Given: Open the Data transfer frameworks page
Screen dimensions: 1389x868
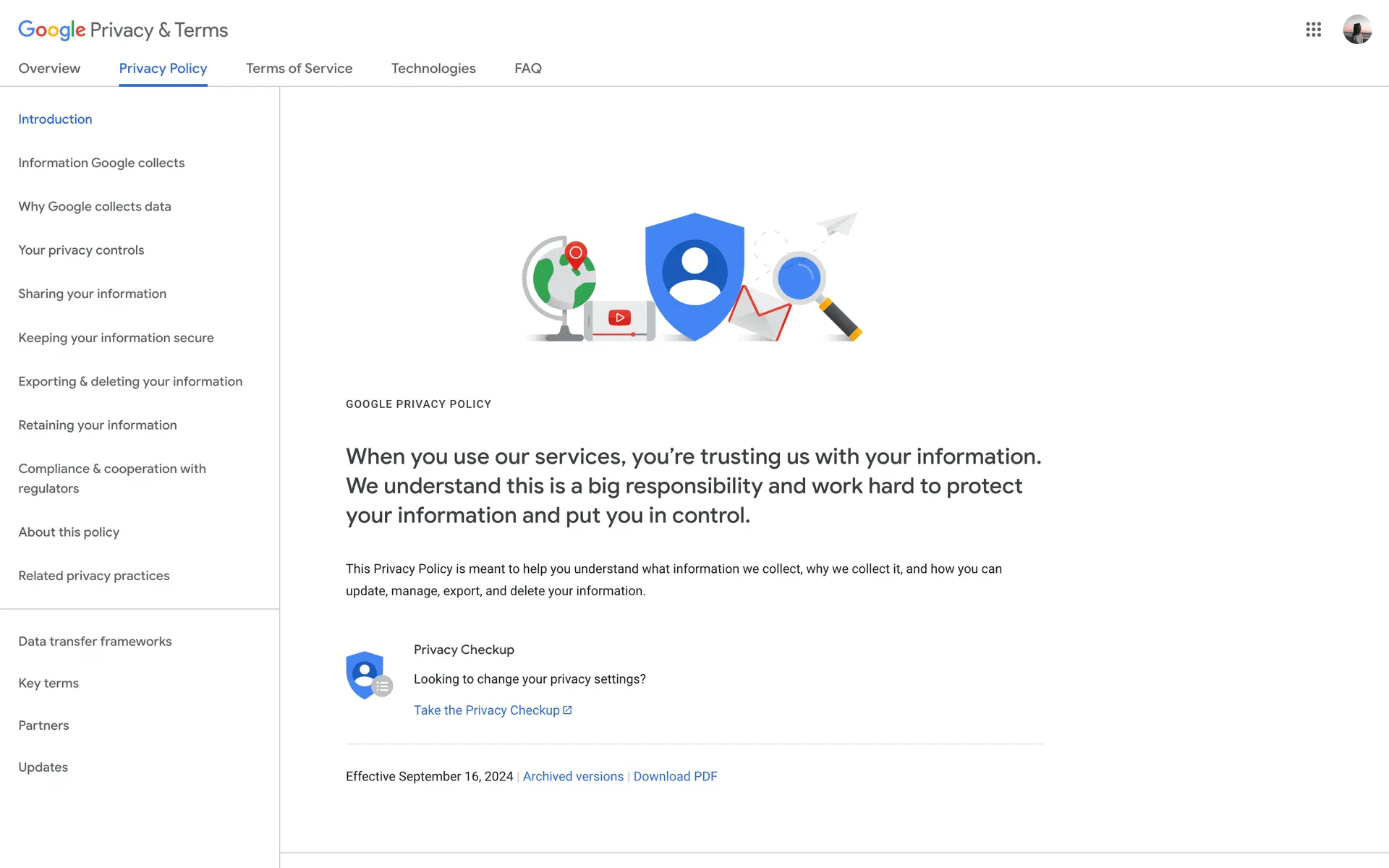Looking at the screenshot, I should tap(95, 642).
